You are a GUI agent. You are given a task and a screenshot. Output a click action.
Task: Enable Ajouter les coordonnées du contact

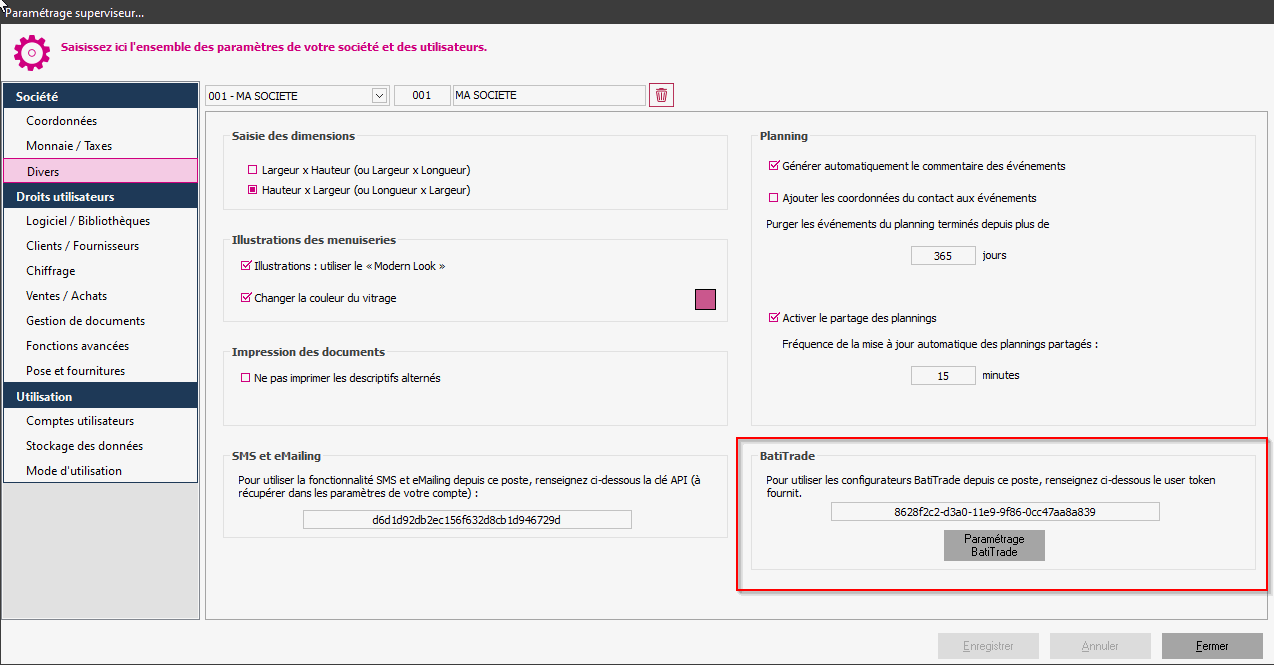coord(773,198)
